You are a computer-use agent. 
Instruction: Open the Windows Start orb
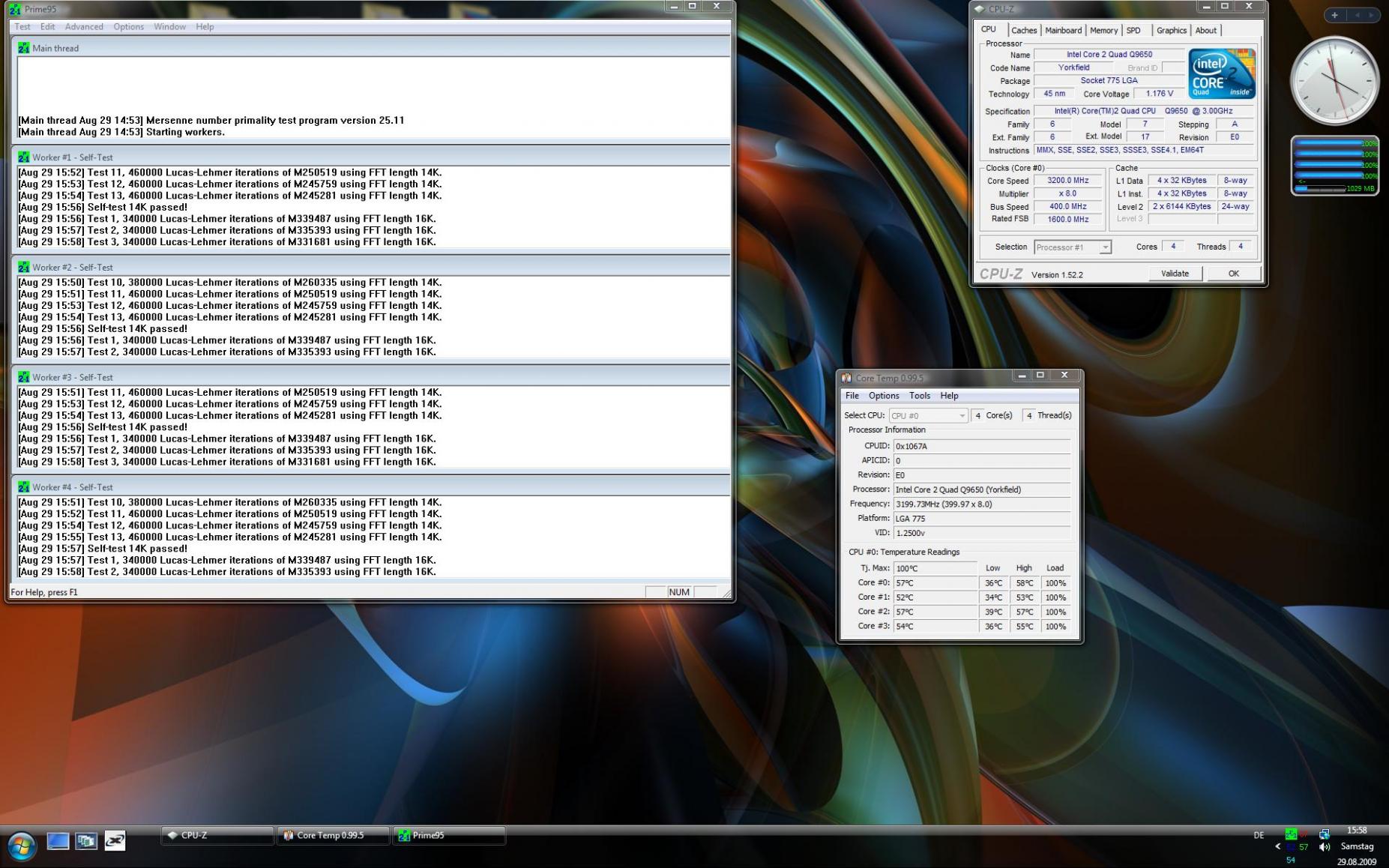22,847
